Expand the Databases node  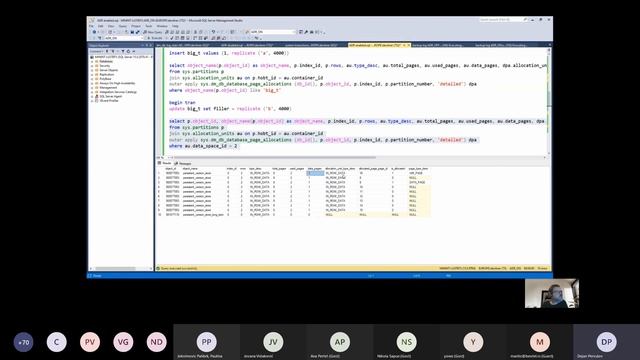pos(92,61)
